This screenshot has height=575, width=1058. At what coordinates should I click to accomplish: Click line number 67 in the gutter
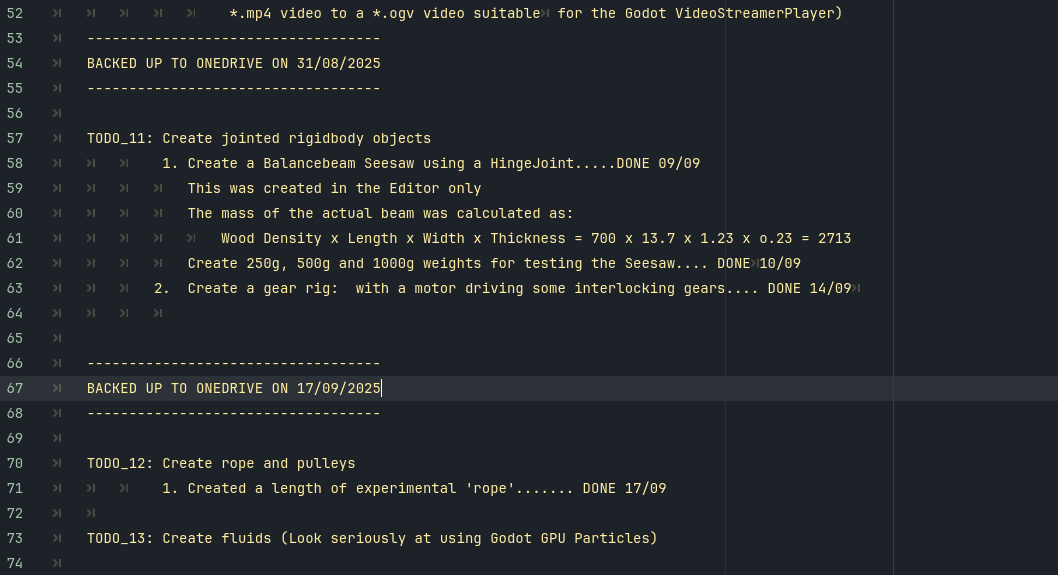pyautogui.click(x=15, y=388)
